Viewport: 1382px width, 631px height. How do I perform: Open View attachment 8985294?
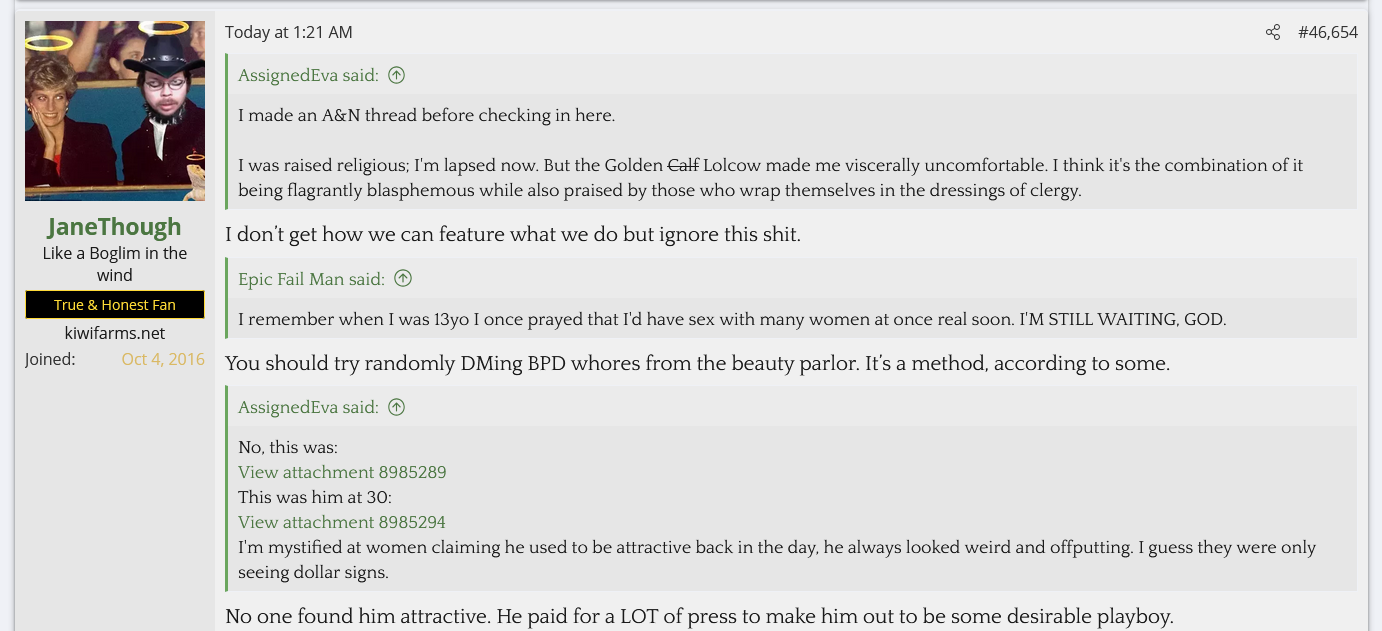[342, 522]
